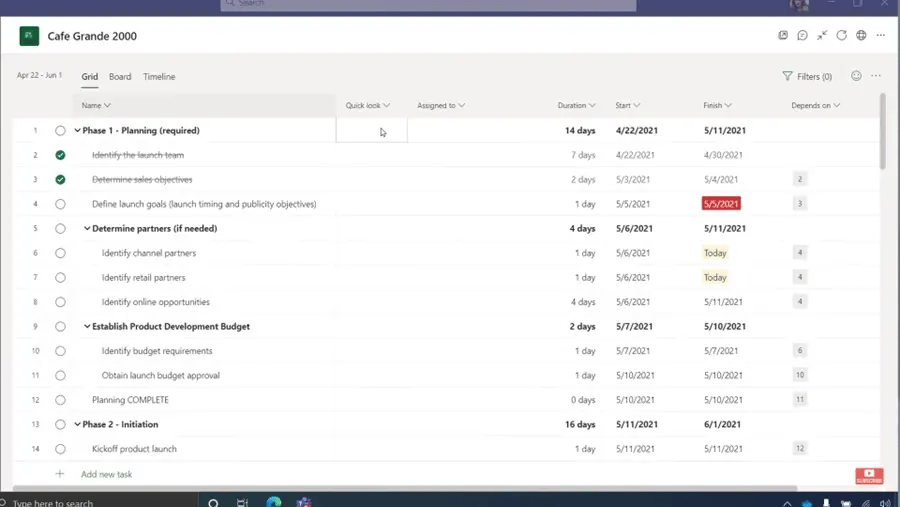Open project in browser globe icon

pos(861,36)
